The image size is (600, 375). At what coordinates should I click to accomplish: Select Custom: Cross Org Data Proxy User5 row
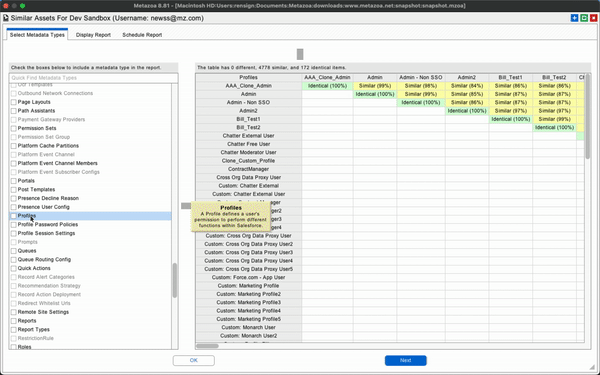coord(248,269)
